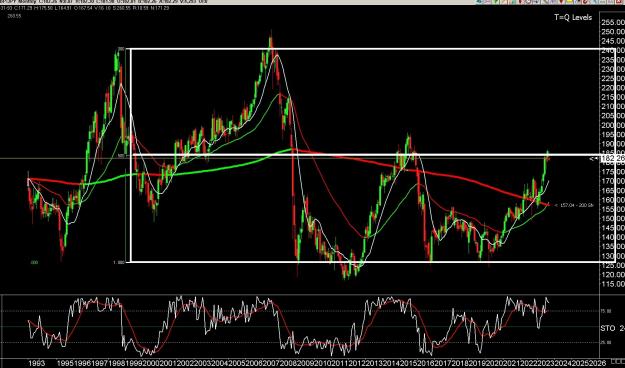Click the 170.00 price axis label
Image resolution: width=625 pixels, height=368 pixels.
pyautogui.click(x=614, y=181)
